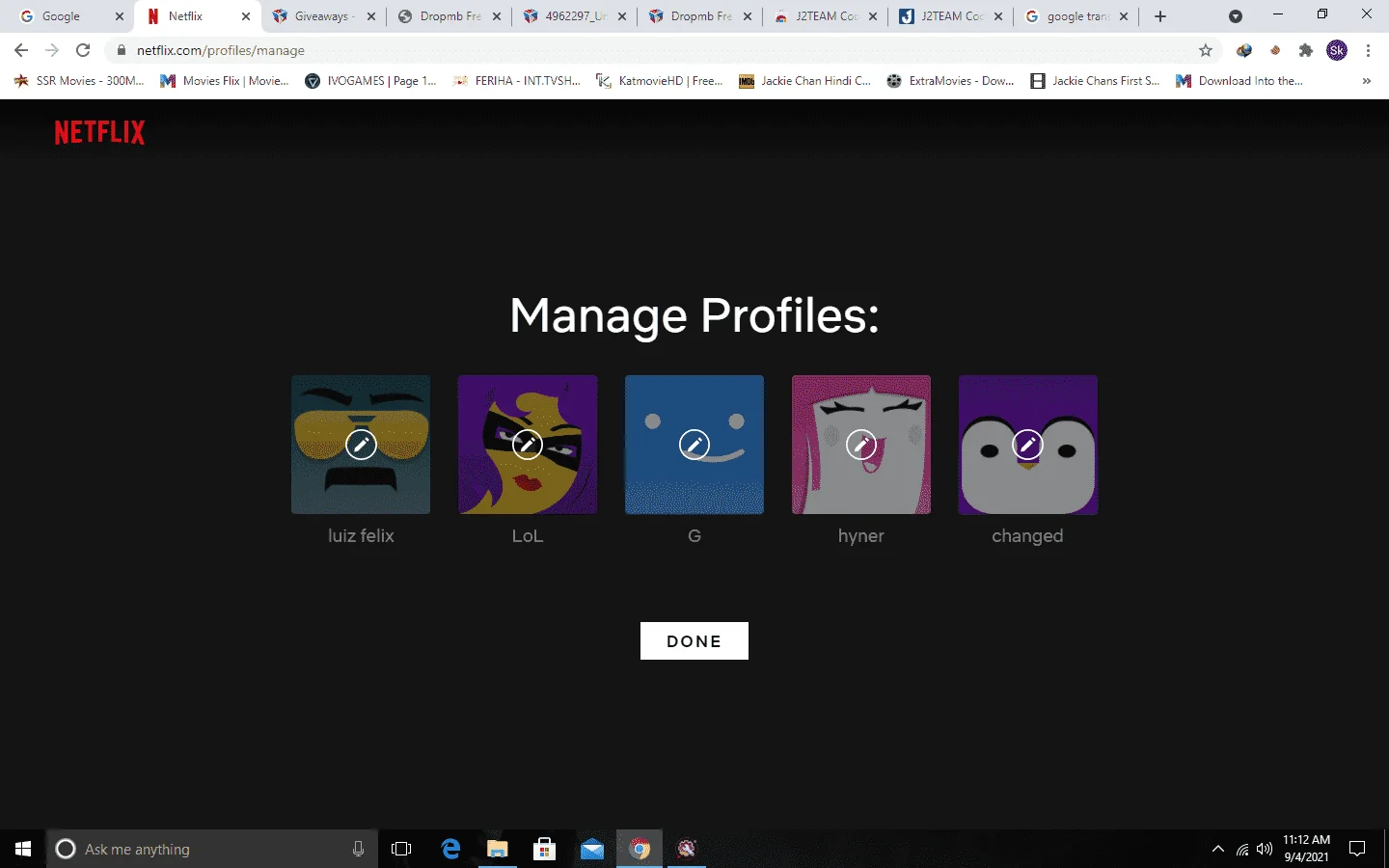Viewport: 1389px width, 868px height.
Task: Click the address bar URL
Action: pos(221,50)
